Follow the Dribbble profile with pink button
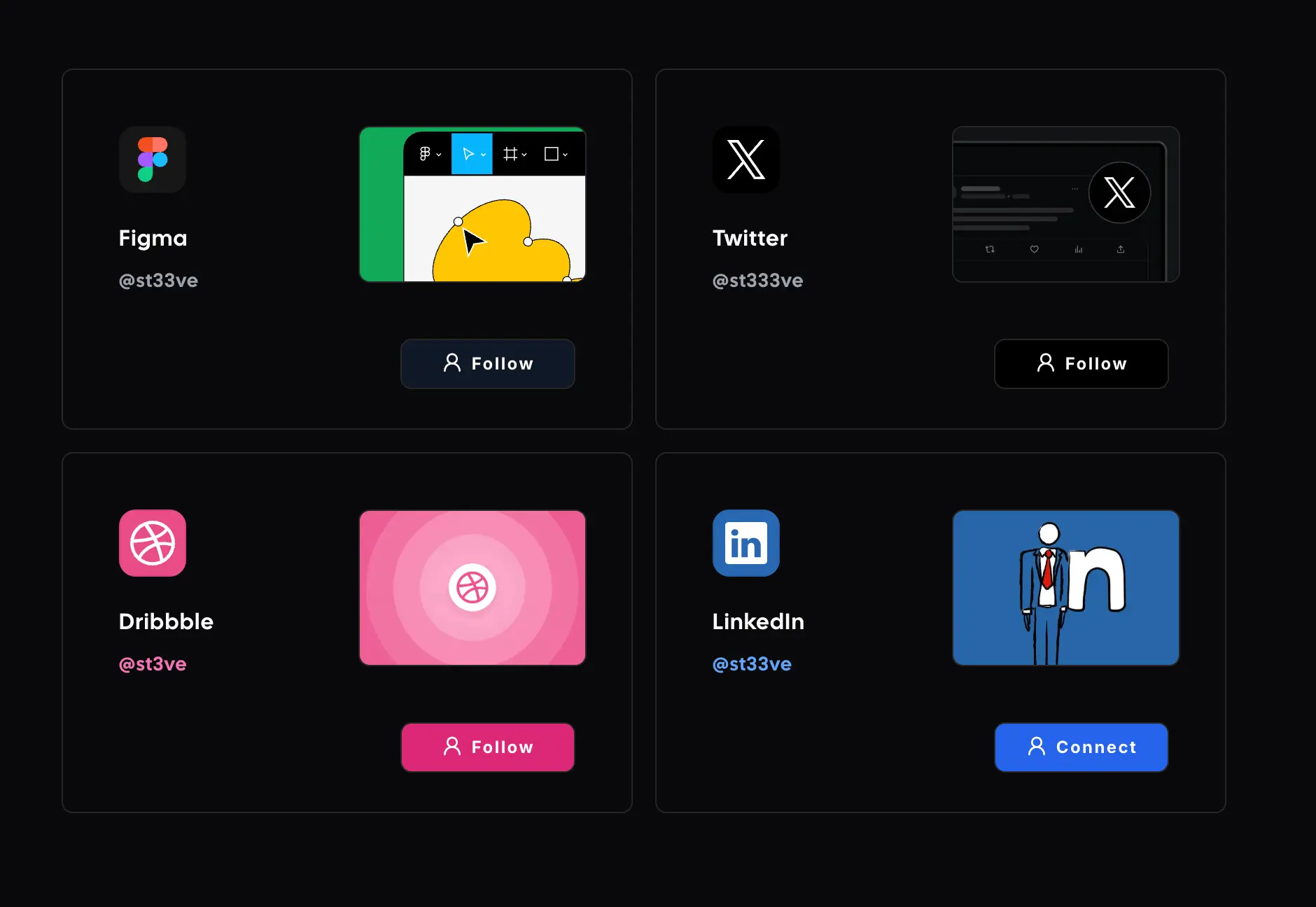Screen dimensions: 1316x907 (488, 747)
